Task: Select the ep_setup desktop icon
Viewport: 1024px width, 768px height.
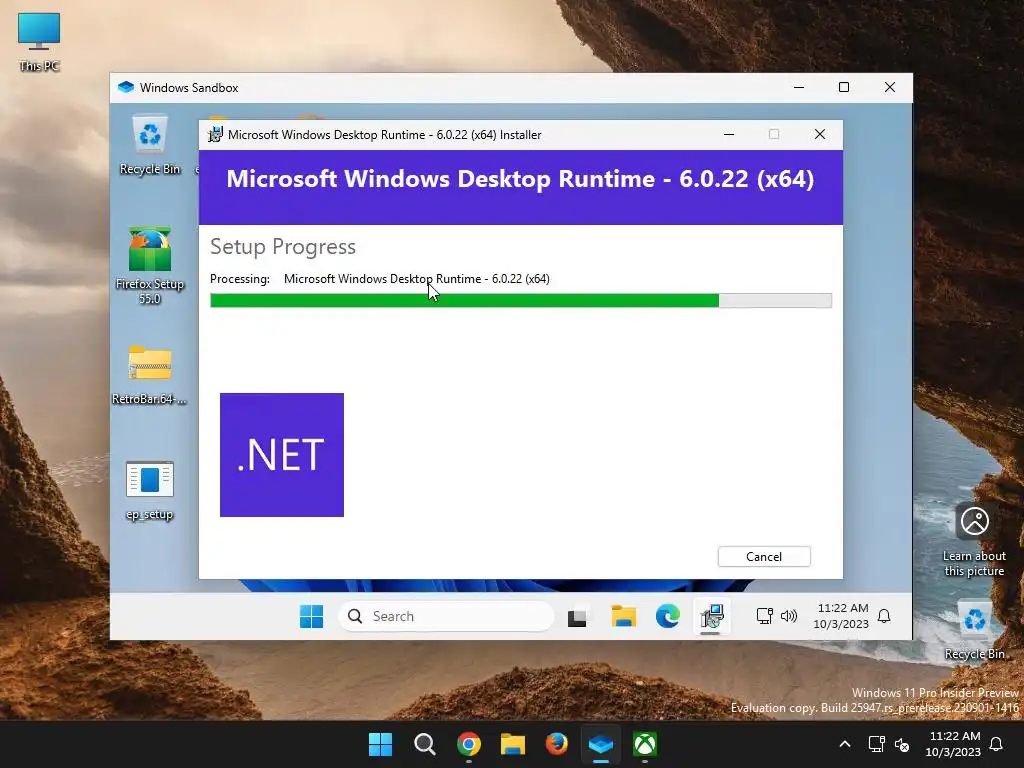Action: point(150,490)
